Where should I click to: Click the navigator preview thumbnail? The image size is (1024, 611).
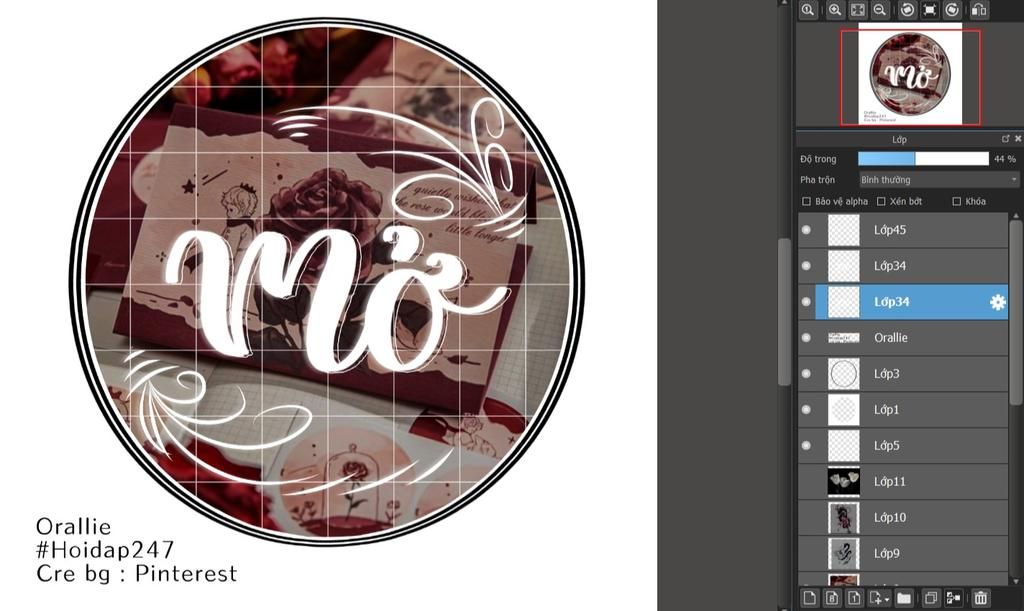pos(910,74)
